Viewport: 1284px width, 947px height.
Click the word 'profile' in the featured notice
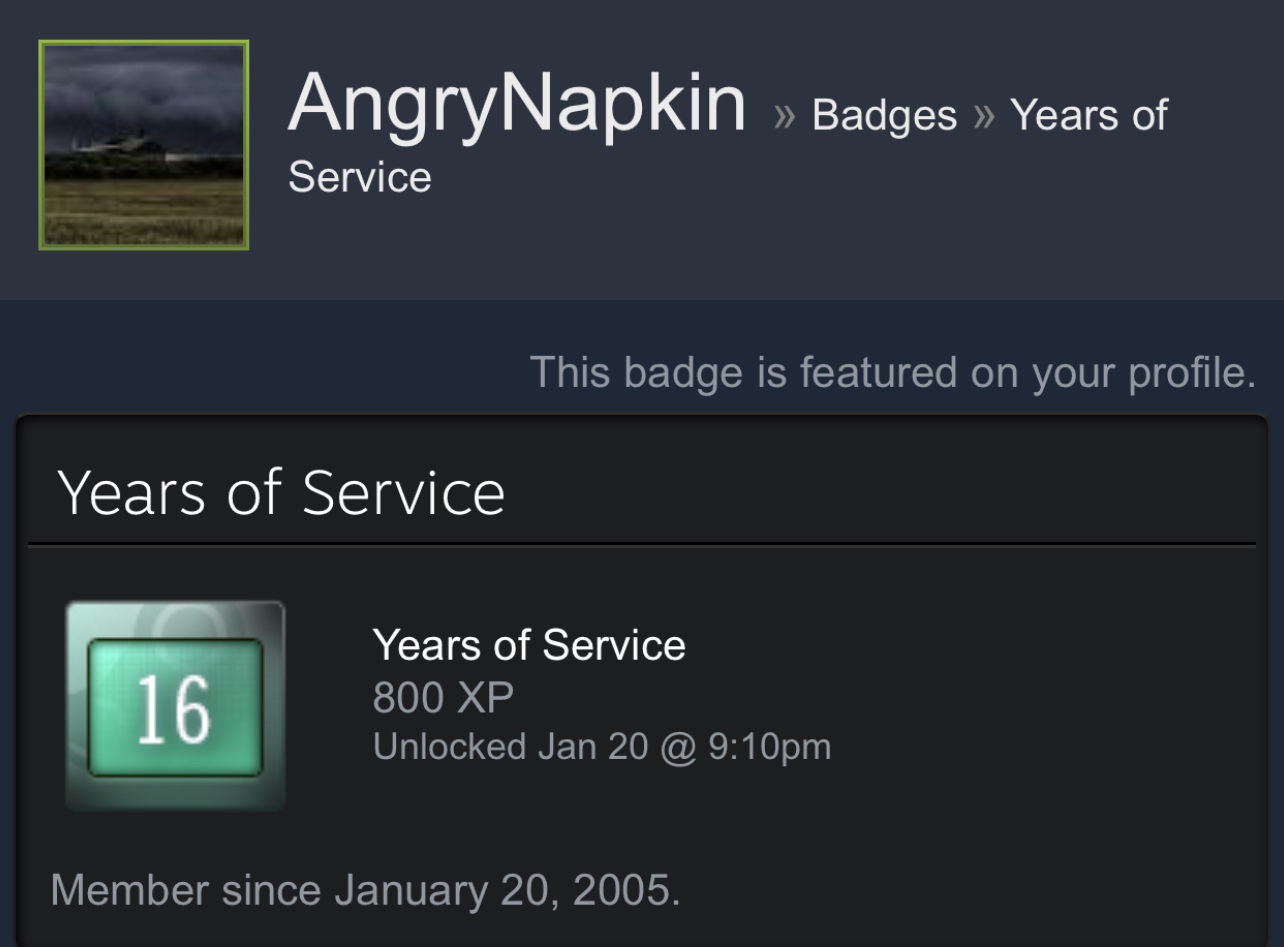1191,372
